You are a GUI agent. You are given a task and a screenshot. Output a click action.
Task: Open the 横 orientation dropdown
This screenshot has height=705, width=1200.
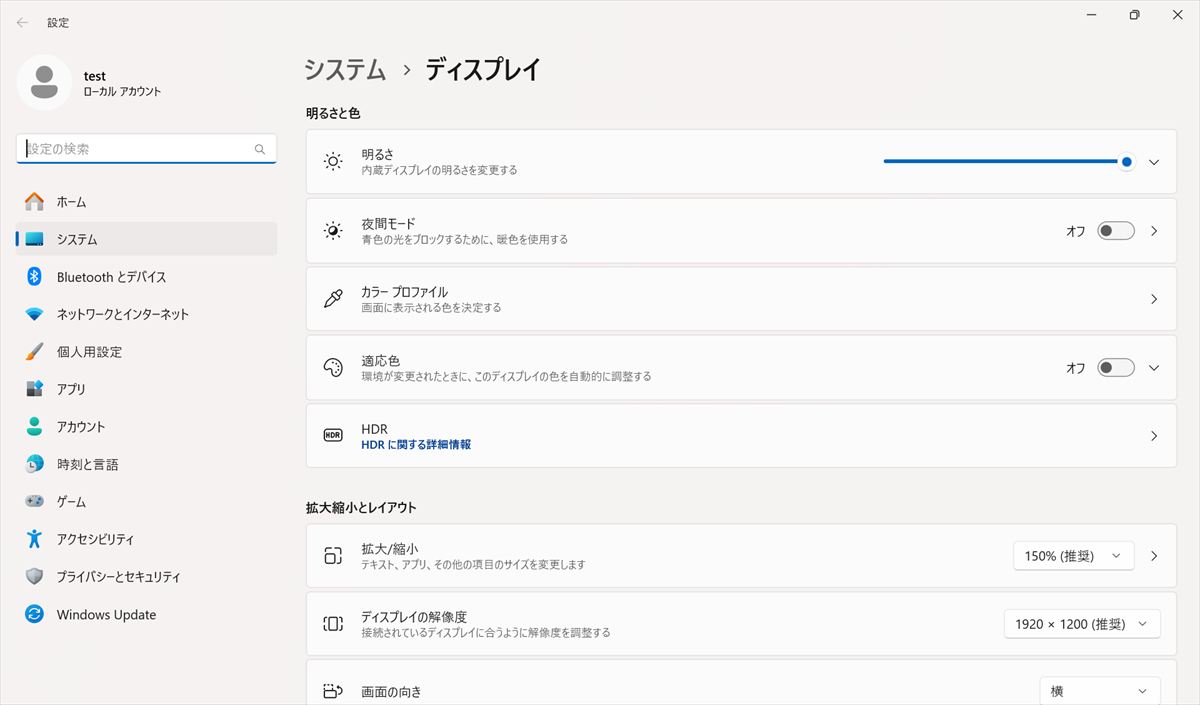tap(1100, 691)
